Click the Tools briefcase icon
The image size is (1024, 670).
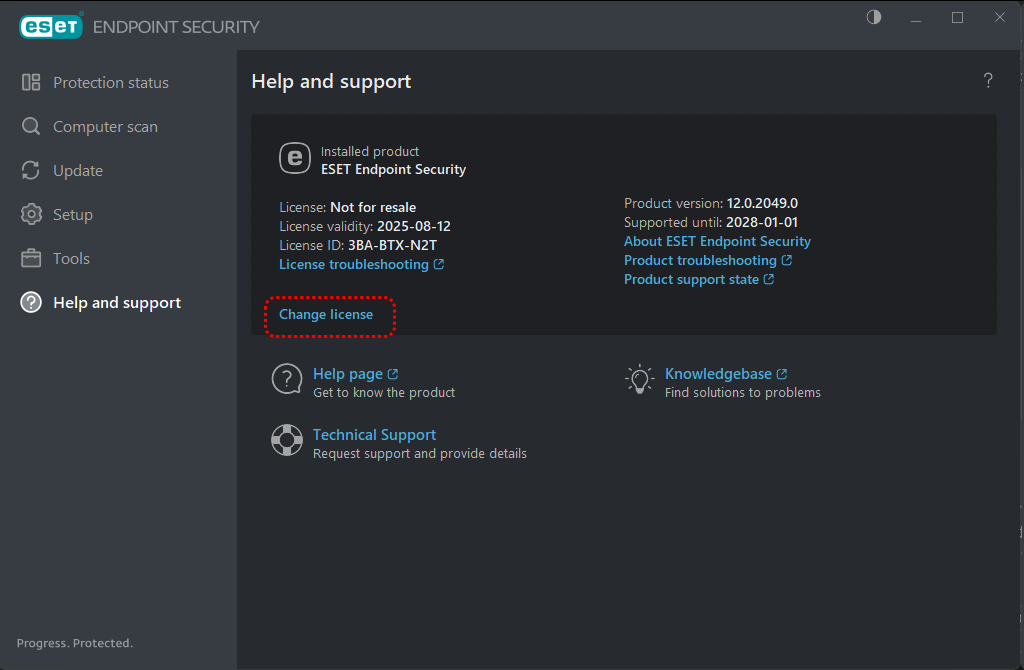[31, 259]
